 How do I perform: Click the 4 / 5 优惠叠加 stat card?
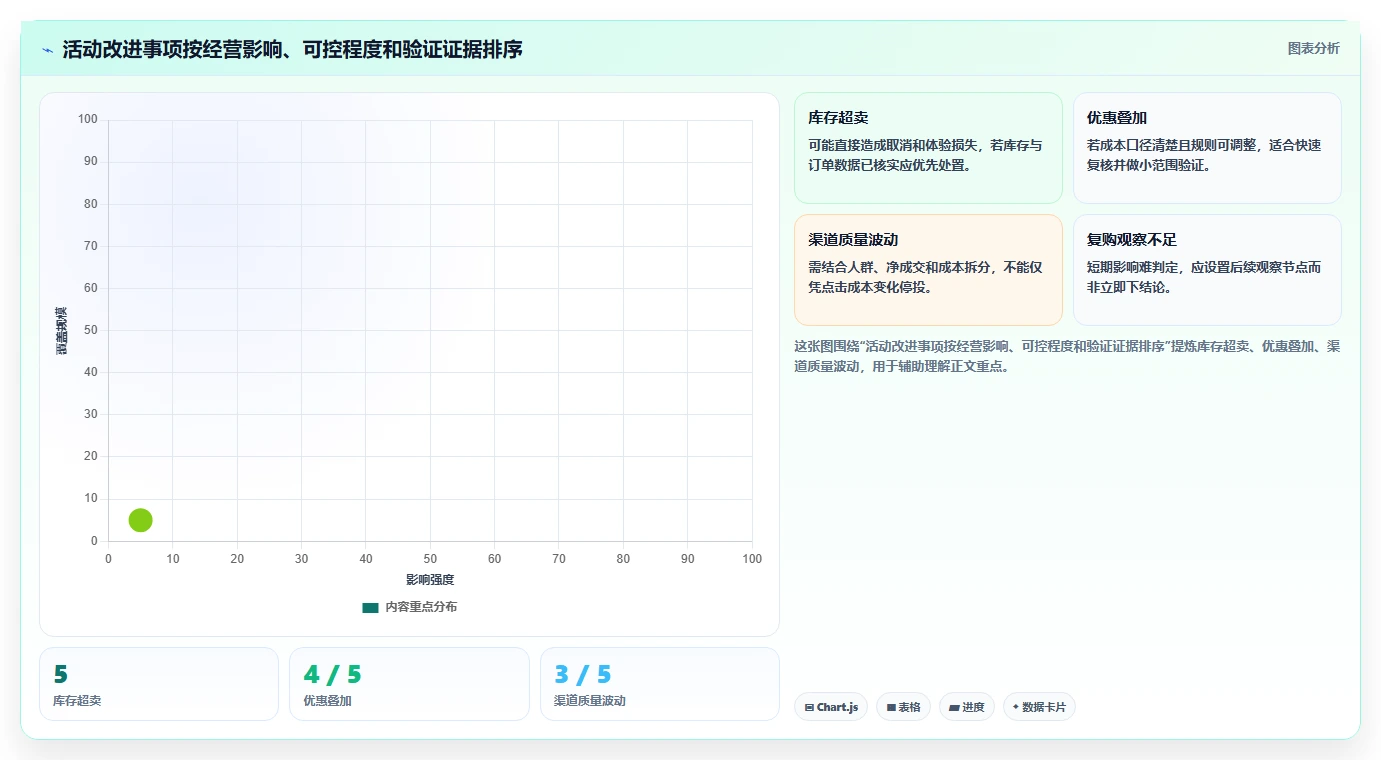click(x=409, y=684)
